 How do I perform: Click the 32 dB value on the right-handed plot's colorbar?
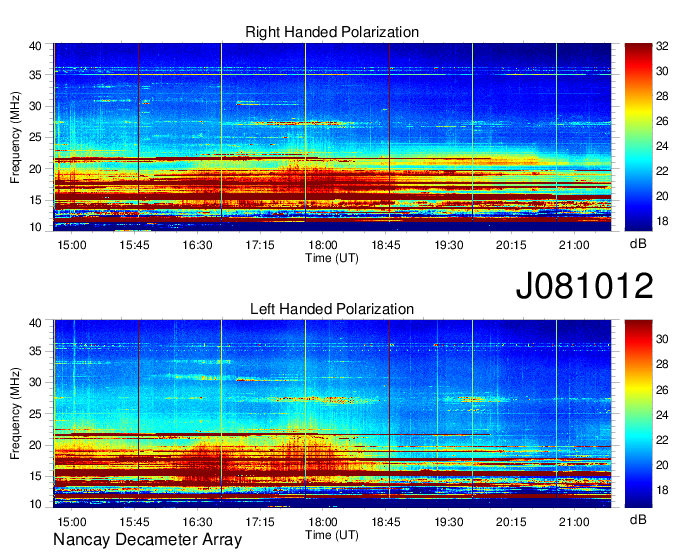[662, 46]
